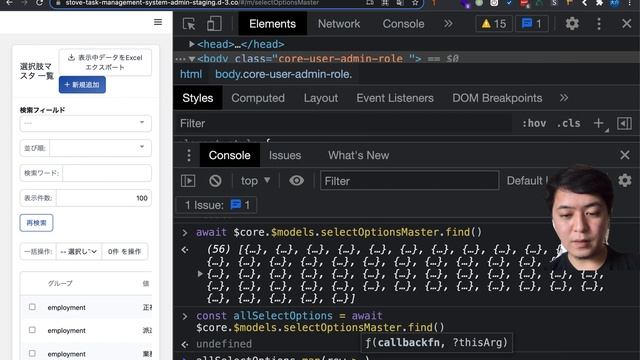Screen dimensions: 640x360
Task: Open the 検索フィールド dropdown
Action: pos(85,123)
